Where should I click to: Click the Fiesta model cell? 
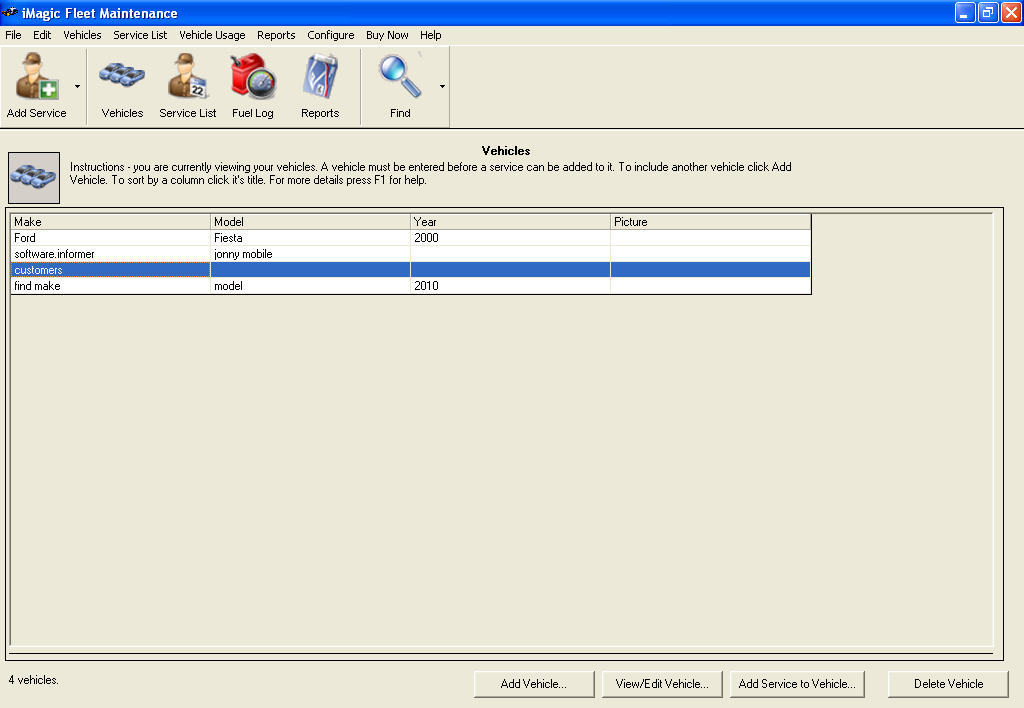[310, 238]
